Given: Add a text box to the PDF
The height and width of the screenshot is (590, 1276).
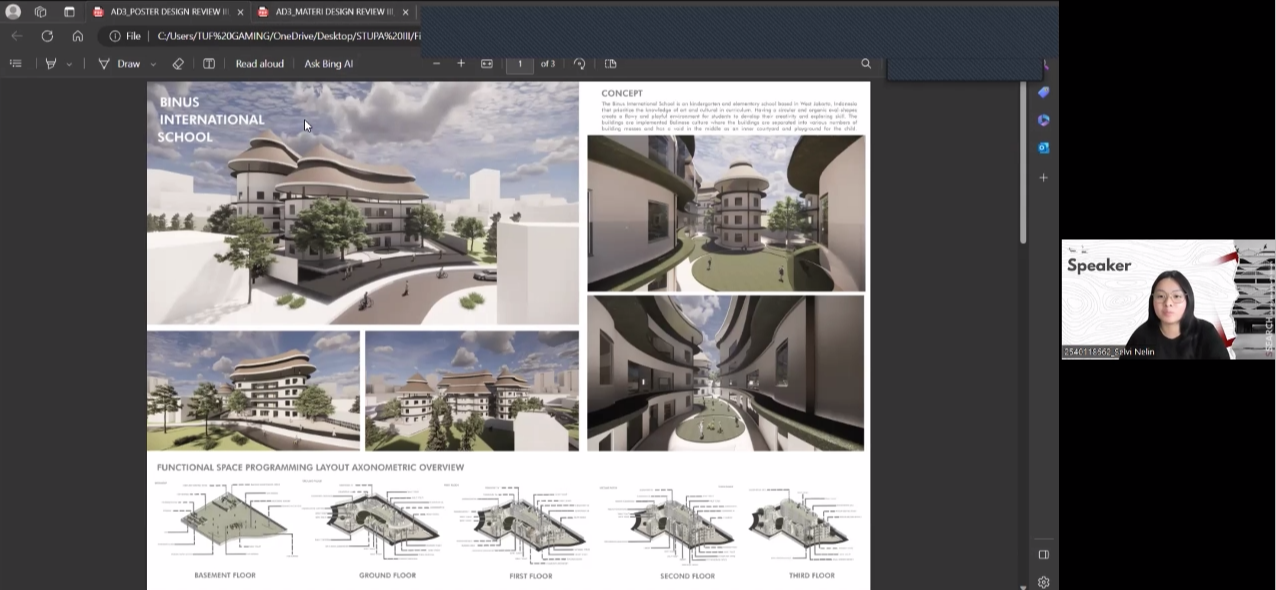Looking at the screenshot, I should (x=209, y=63).
